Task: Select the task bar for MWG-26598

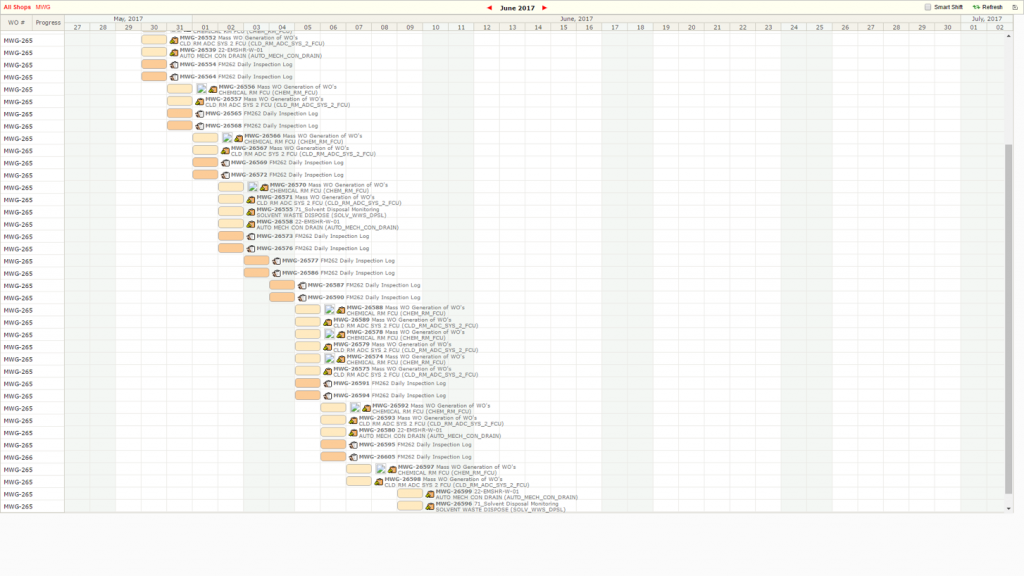Action: [359, 481]
